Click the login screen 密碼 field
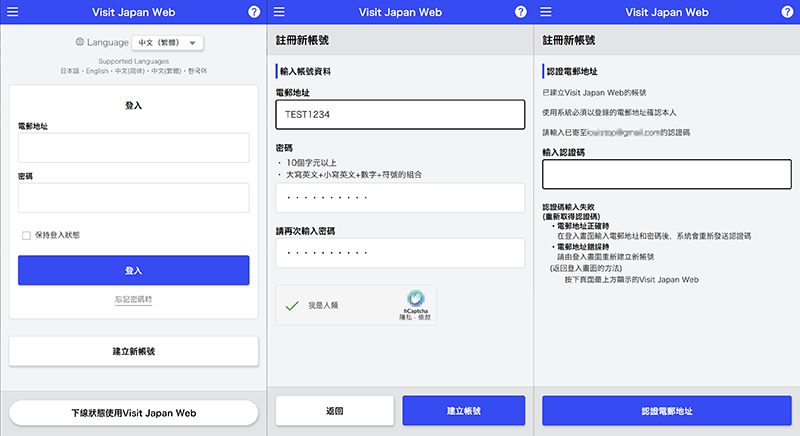The width and height of the screenshot is (800, 436). coord(134,197)
